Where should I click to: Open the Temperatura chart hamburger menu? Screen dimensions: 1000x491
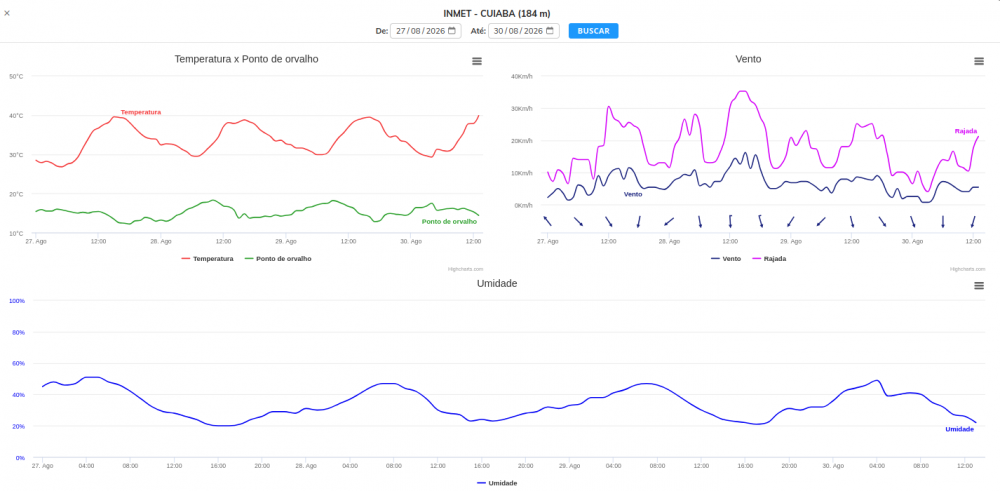(477, 61)
